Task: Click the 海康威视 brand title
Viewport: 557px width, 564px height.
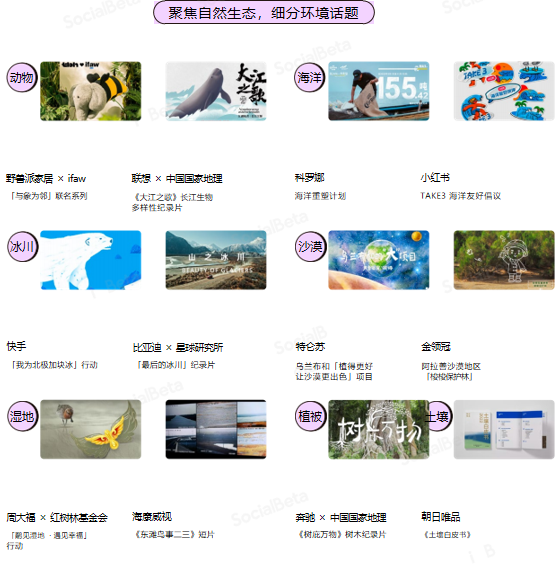Action: (x=152, y=517)
